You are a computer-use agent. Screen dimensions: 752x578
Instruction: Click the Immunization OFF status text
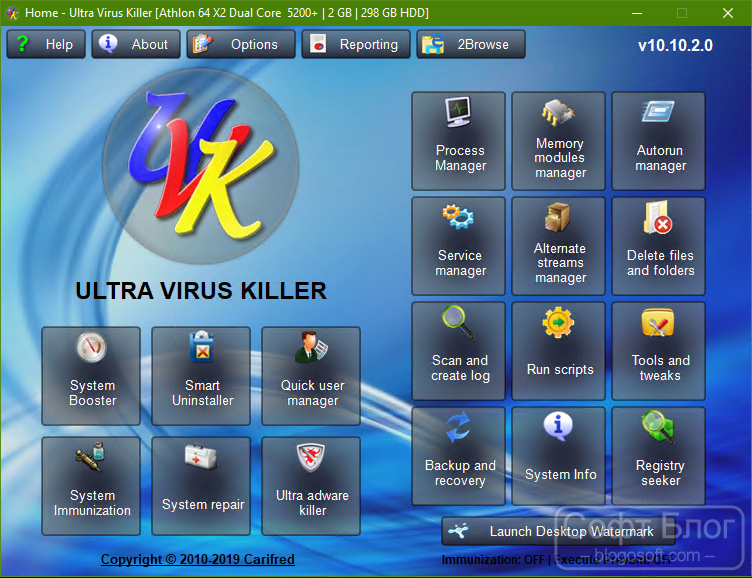pyautogui.click(x=493, y=560)
